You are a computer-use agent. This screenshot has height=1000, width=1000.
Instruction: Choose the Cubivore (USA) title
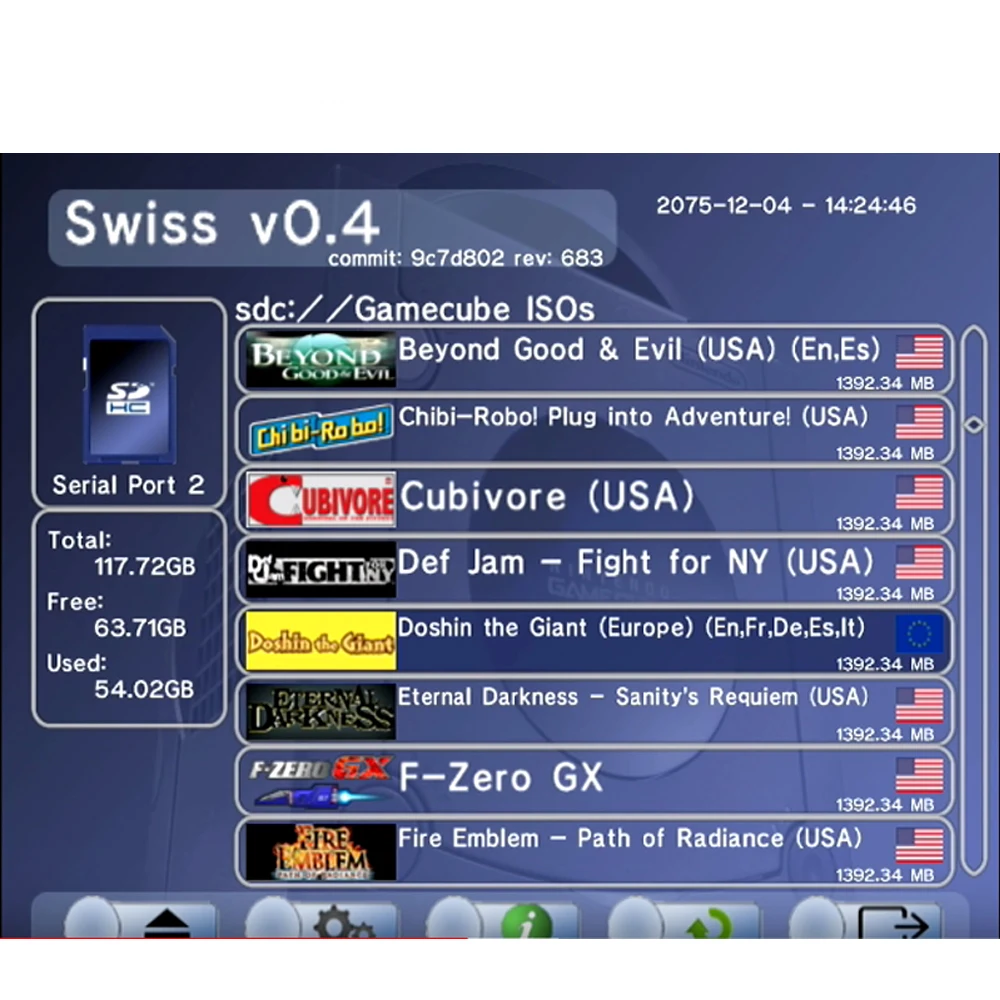click(547, 496)
